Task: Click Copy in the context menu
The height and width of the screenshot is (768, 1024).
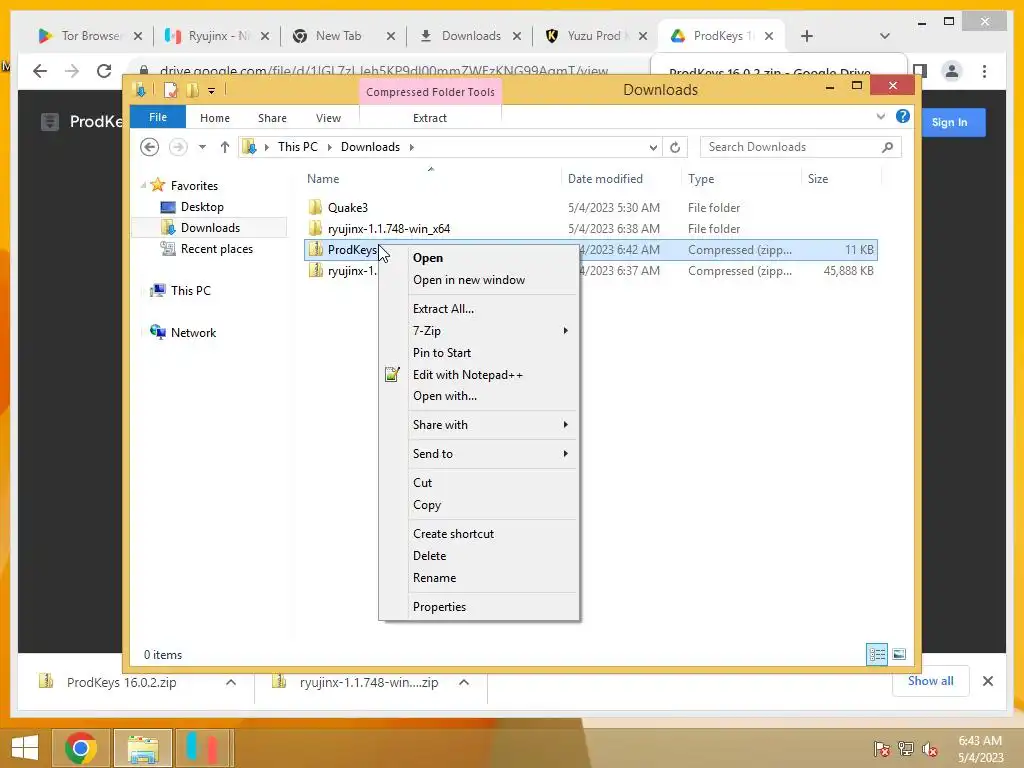Action: [427, 505]
